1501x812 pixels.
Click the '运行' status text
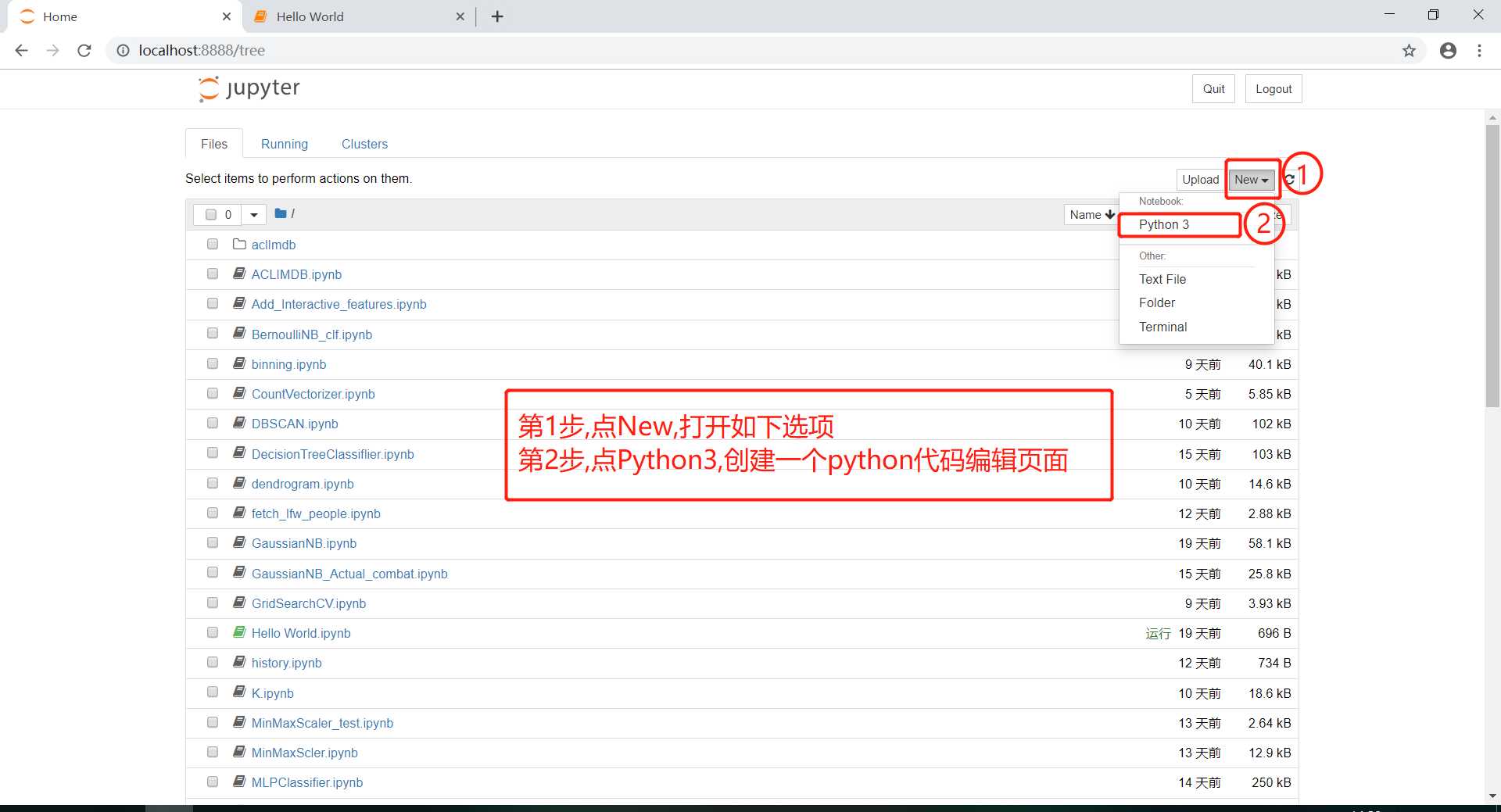[x=1158, y=633]
